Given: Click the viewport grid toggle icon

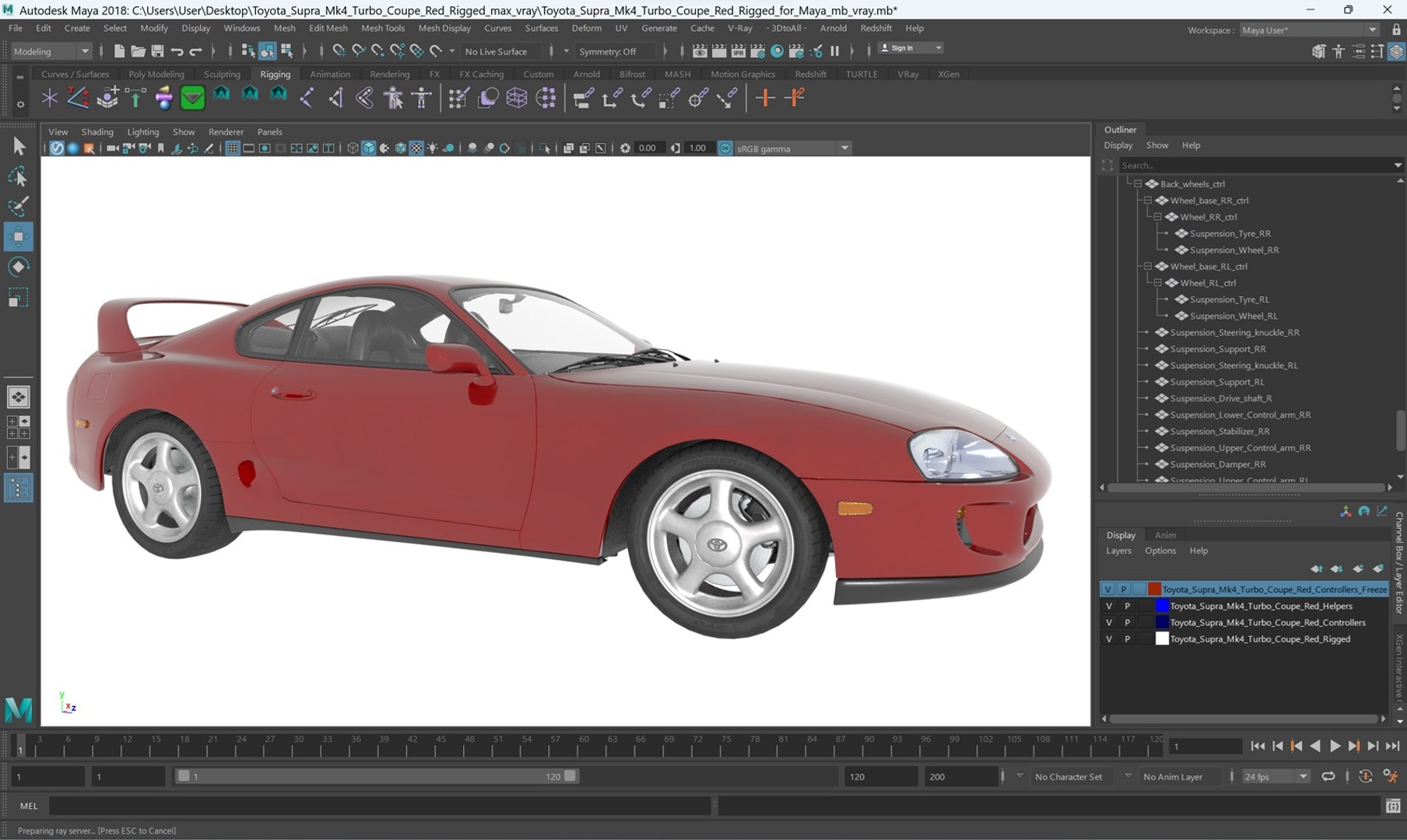Looking at the screenshot, I should pos(232,148).
